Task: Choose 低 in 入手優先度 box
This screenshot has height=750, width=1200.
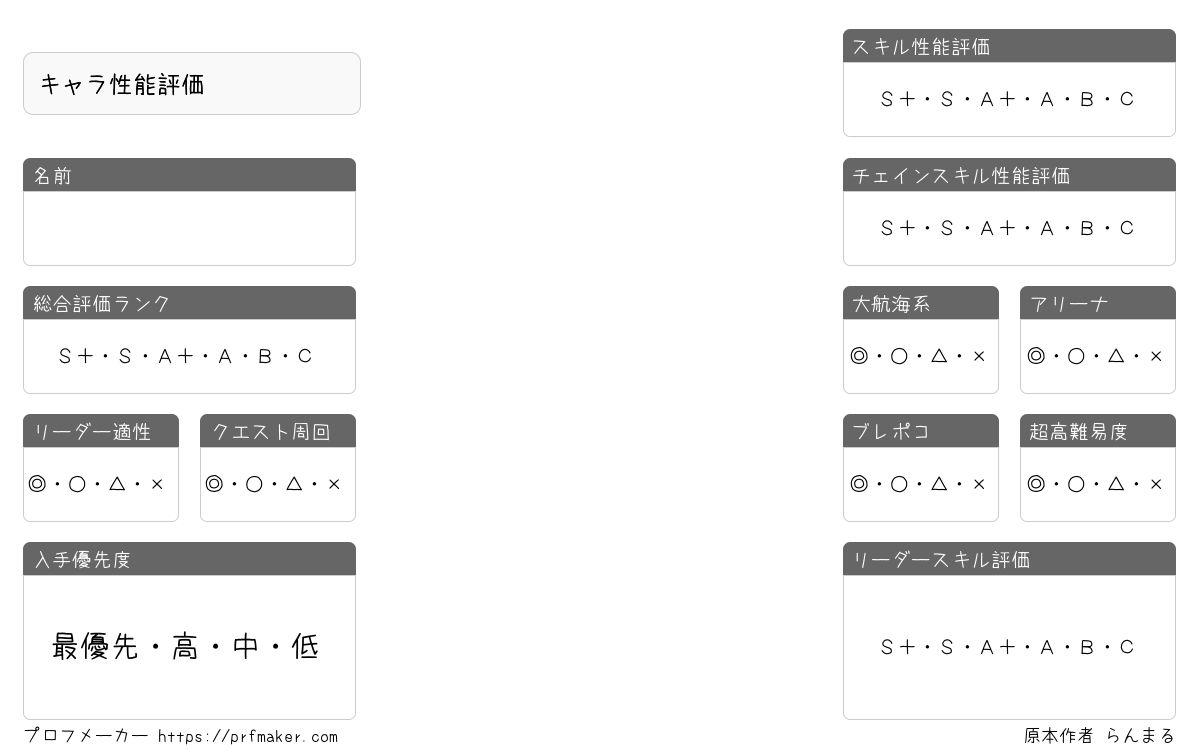Action: tap(305, 647)
